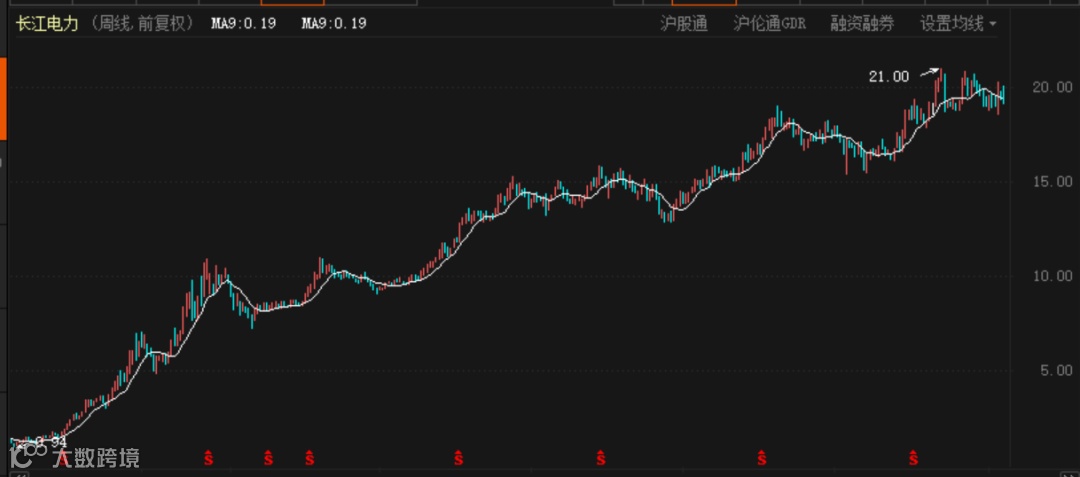Click the 10.00 price axis label
Image resolution: width=1080 pixels, height=477 pixels.
pyautogui.click(x=1052, y=275)
